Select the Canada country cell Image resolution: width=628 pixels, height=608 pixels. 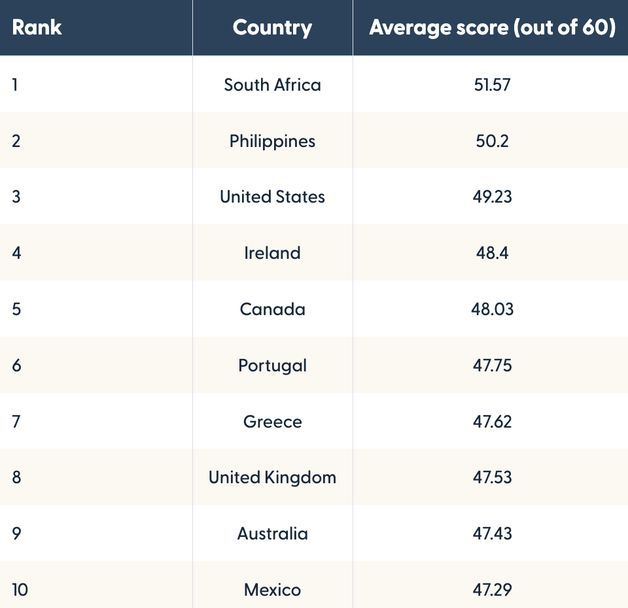click(272, 309)
